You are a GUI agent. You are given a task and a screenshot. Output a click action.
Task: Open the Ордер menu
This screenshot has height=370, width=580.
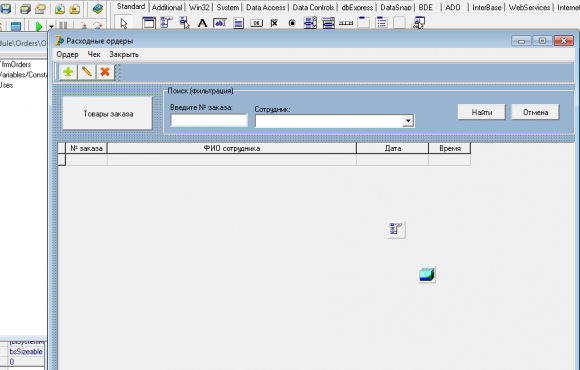coord(67,55)
